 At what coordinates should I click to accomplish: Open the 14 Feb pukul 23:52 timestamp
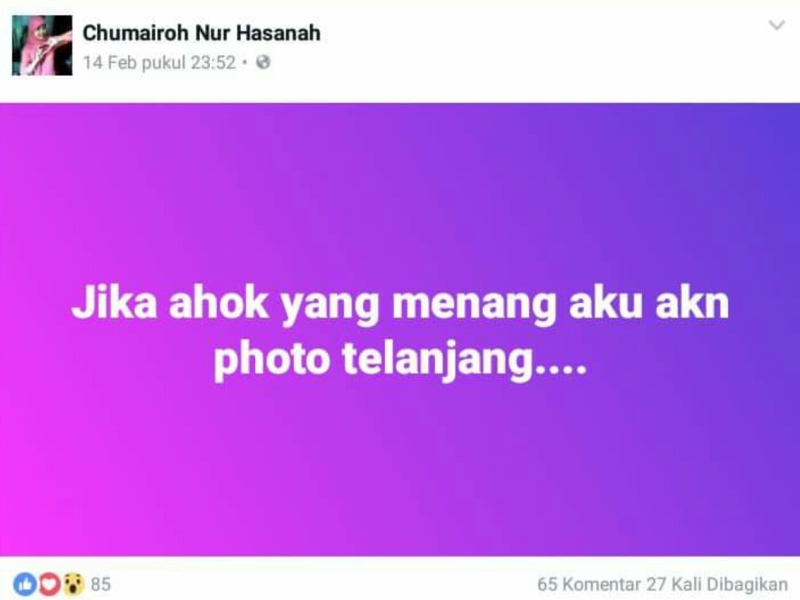click(x=159, y=63)
